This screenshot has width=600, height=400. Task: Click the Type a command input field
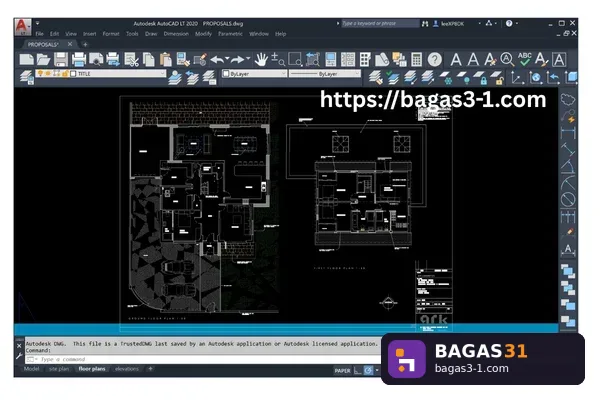click(x=203, y=359)
